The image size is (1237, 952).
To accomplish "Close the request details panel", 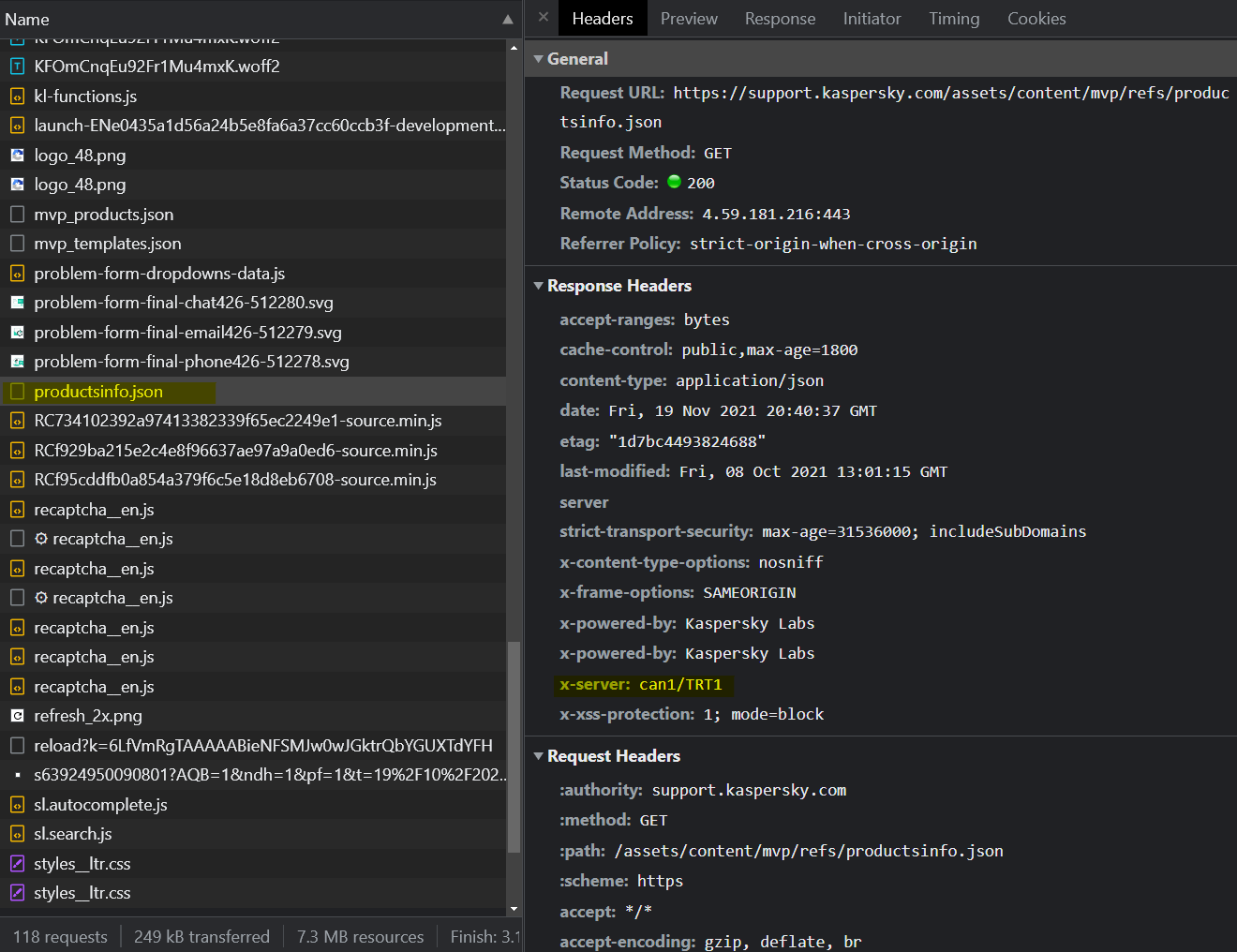I will click(544, 18).
